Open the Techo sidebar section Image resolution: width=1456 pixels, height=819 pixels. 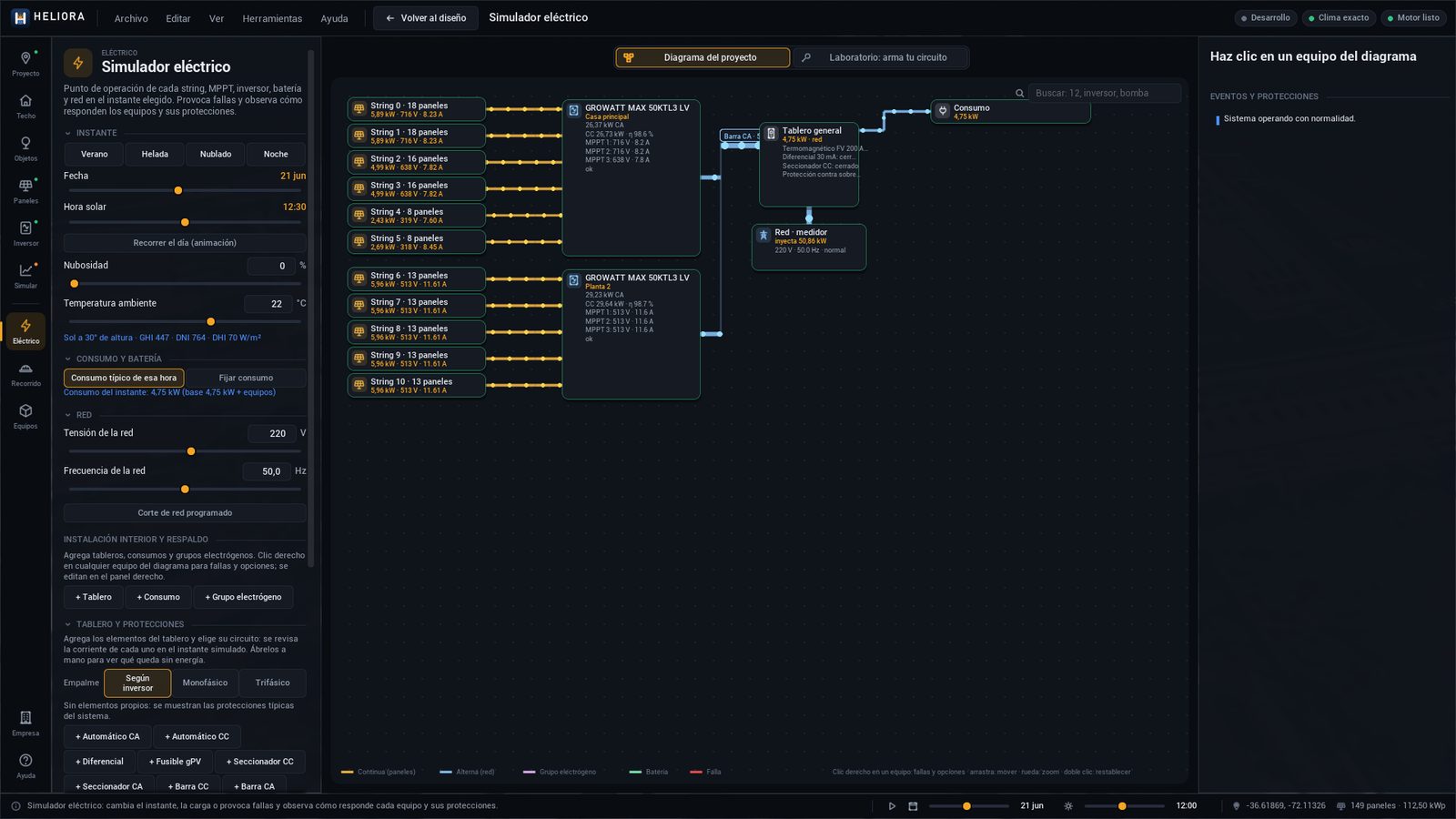[x=25, y=106]
